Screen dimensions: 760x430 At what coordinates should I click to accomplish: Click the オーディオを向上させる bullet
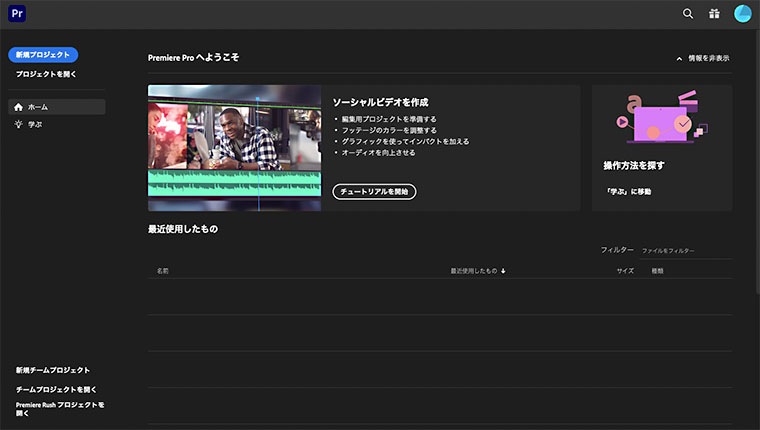pyautogui.click(x=379, y=153)
